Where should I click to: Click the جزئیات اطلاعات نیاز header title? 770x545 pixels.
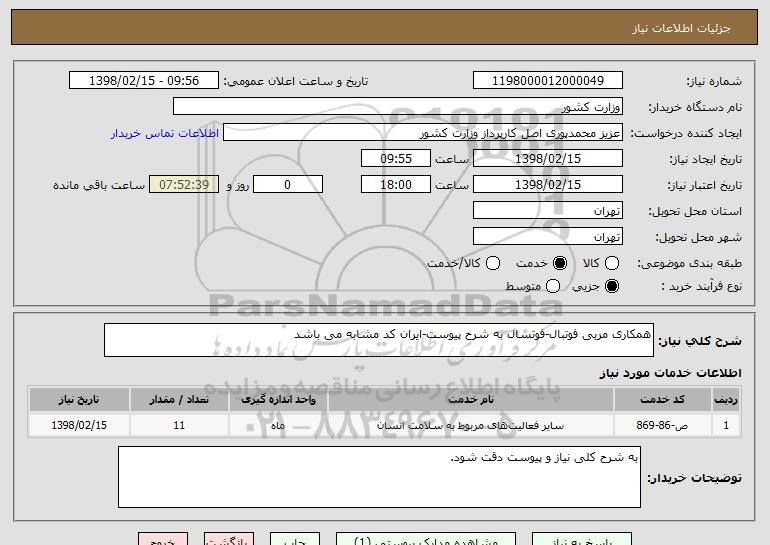pos(681,28)
